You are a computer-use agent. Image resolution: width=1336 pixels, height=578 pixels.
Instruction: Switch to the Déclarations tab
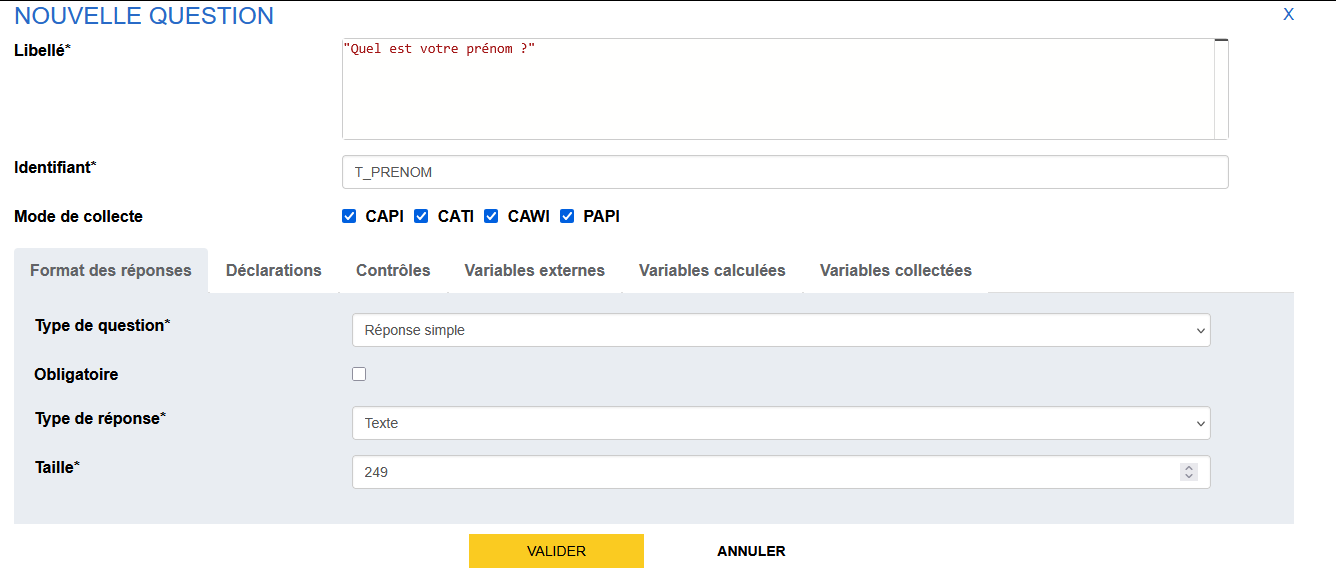274,271
